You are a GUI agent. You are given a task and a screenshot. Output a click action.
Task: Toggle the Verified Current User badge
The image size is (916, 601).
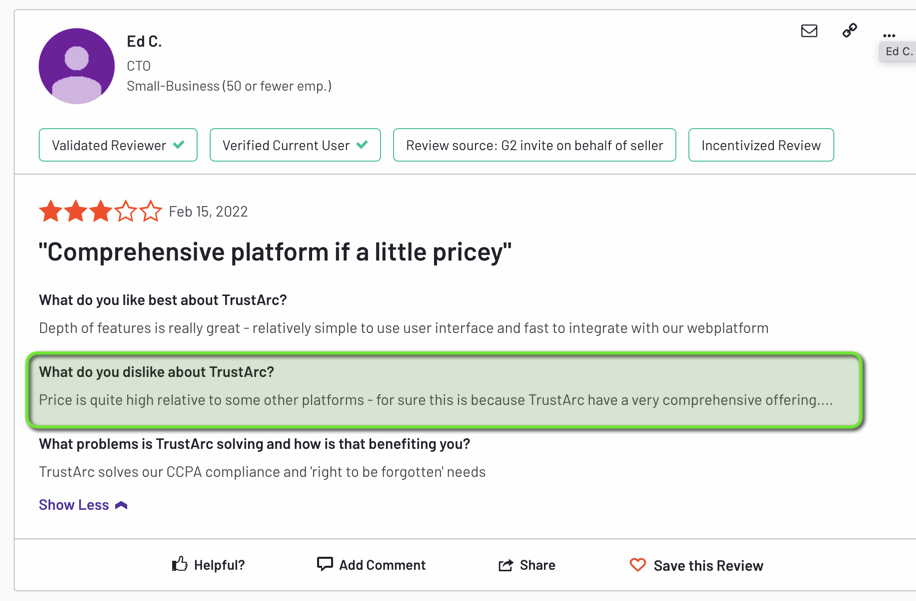[294, 144]
